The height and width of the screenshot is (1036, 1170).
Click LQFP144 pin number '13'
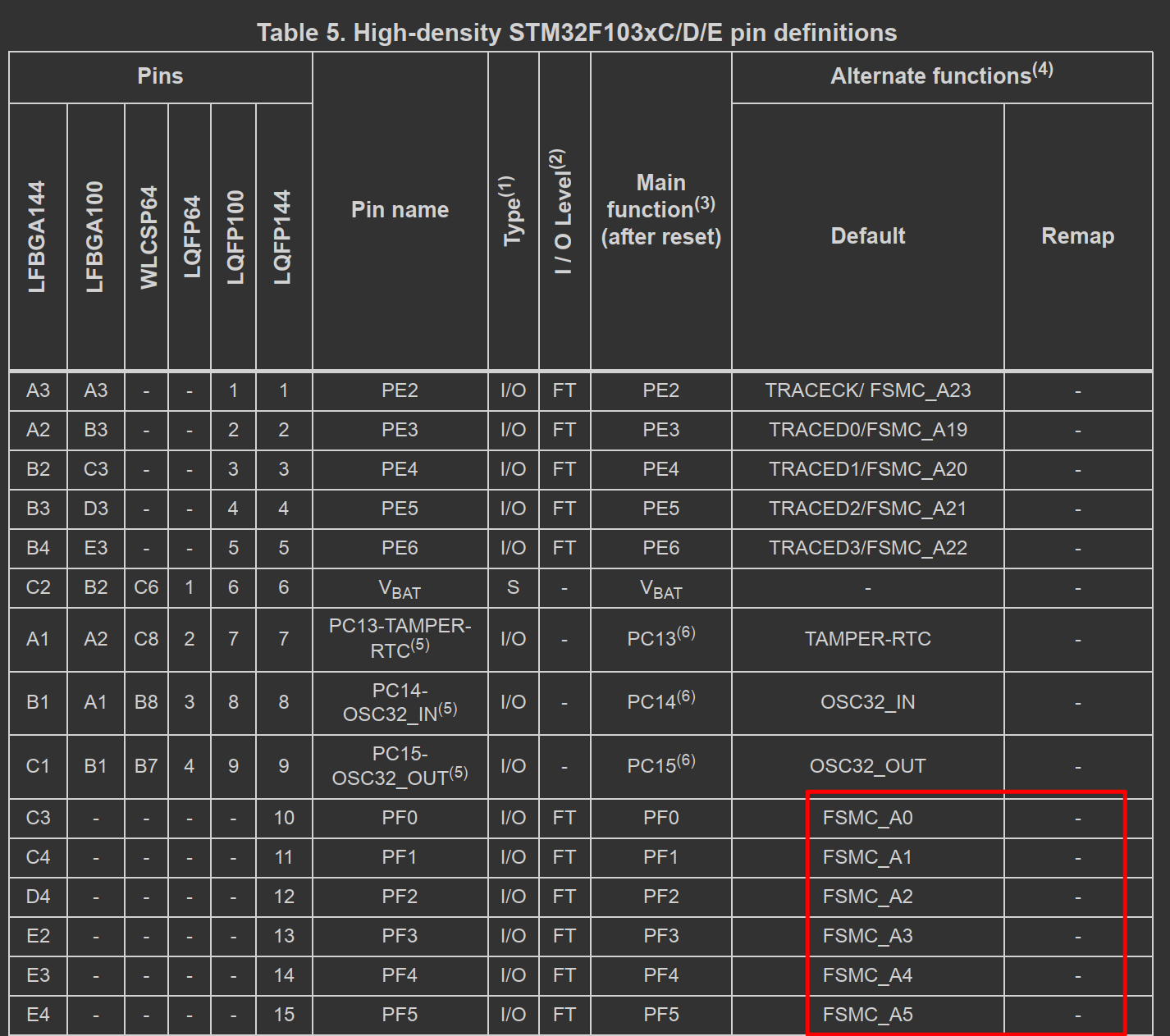(284, 936)
